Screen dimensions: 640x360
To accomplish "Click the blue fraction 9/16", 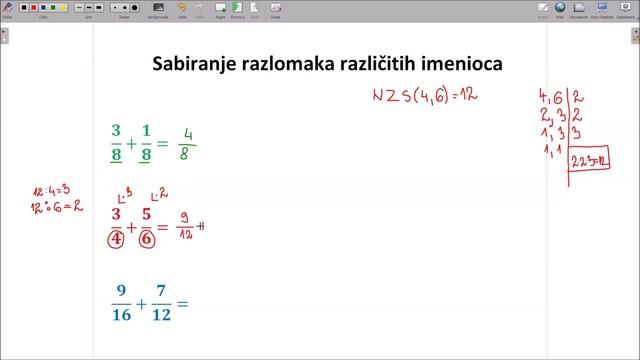I will pyautogui.click(x=121, y=302).
